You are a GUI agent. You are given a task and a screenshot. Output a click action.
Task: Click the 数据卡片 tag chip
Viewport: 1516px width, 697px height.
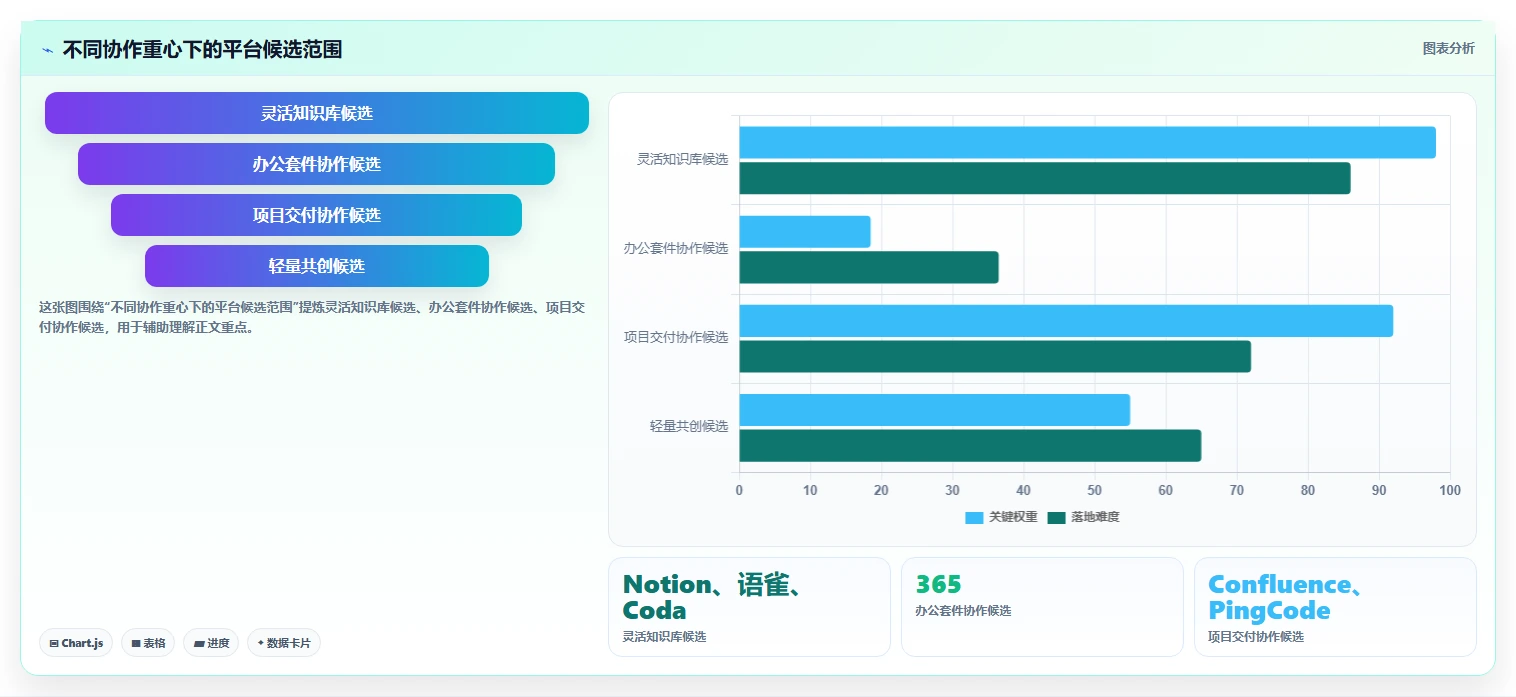(284, 643)
